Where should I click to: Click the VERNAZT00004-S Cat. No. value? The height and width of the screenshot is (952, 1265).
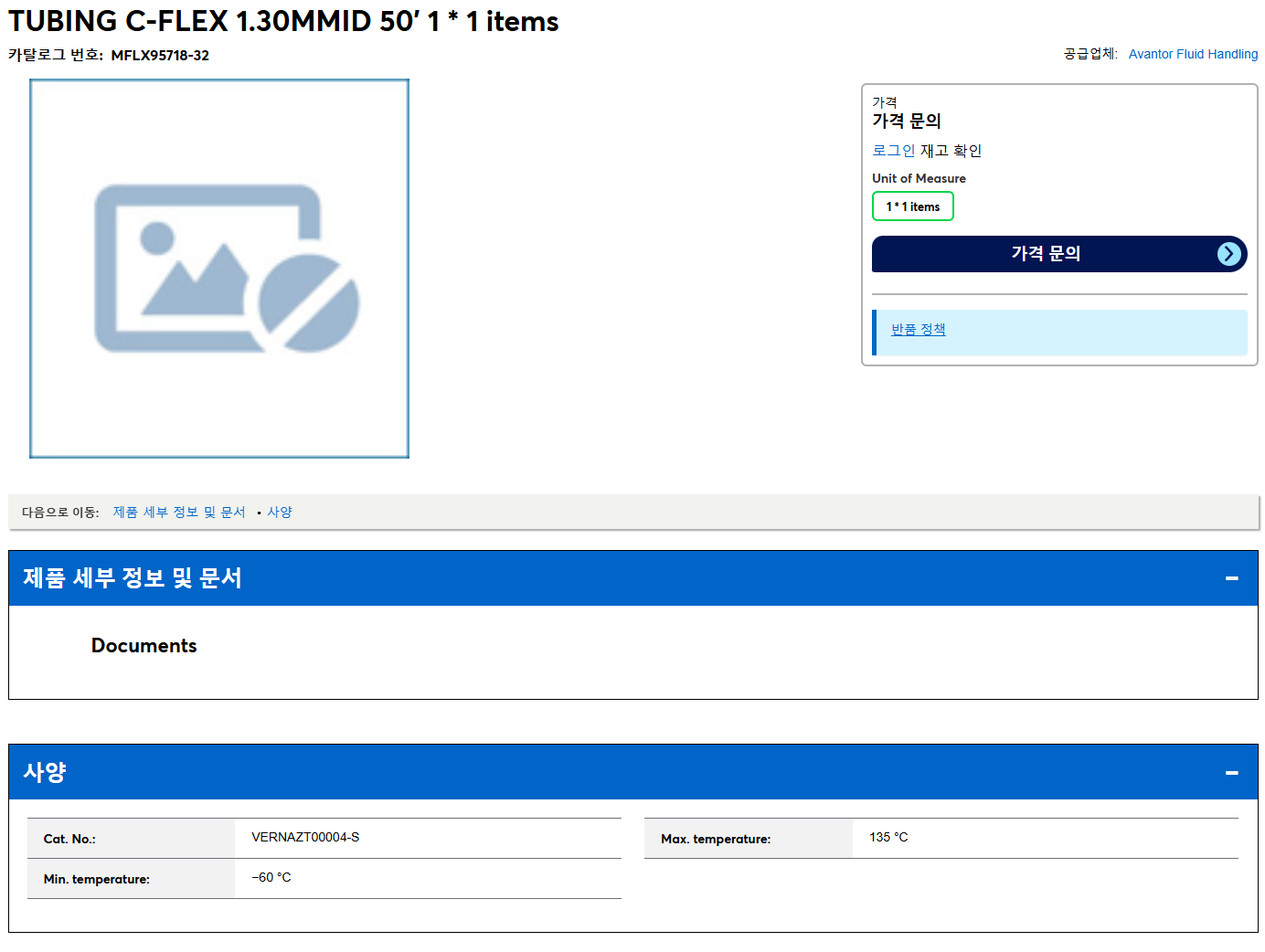click(x=305, y=837)
